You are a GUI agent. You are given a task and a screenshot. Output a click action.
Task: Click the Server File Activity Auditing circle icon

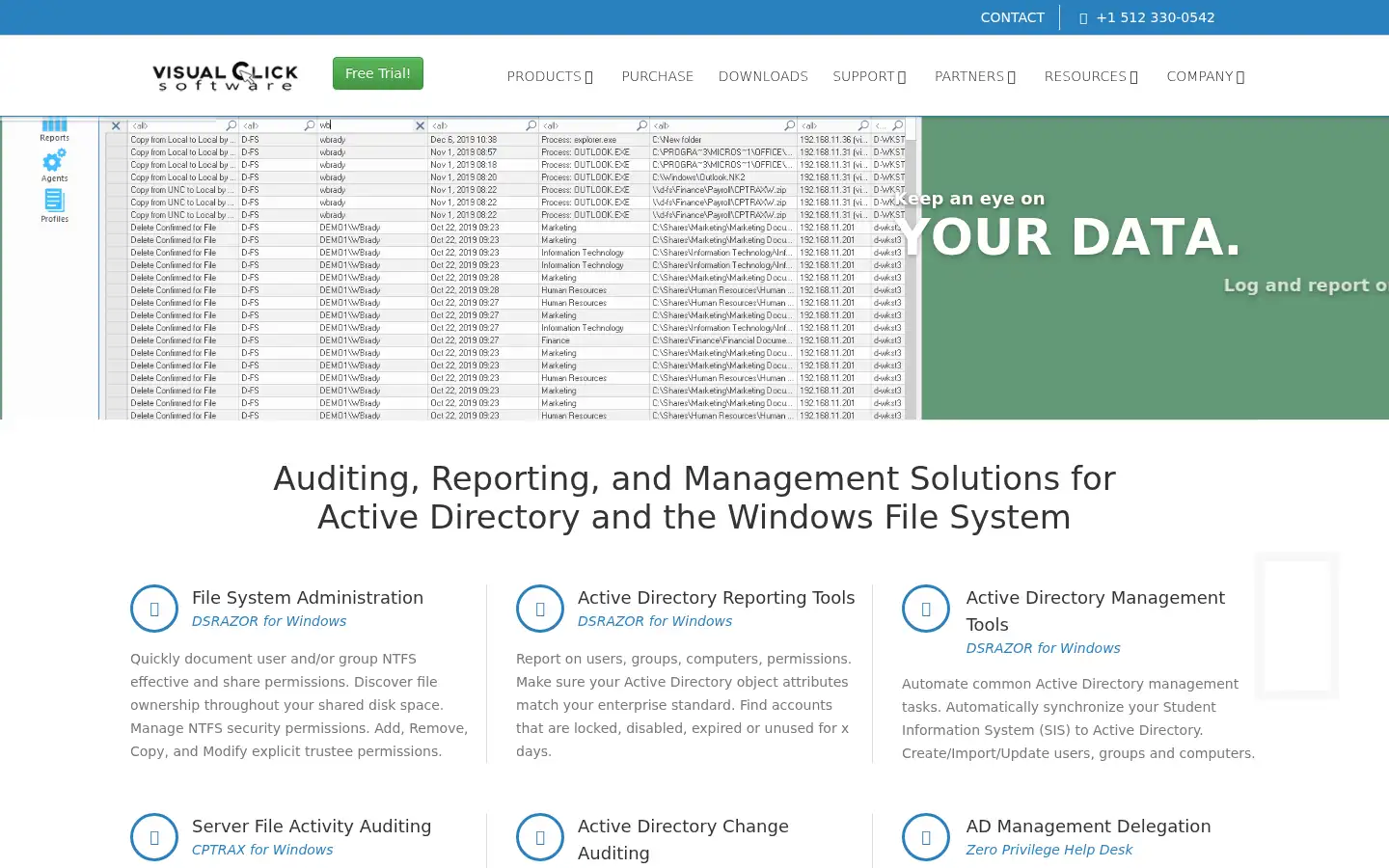coord(154,837)
